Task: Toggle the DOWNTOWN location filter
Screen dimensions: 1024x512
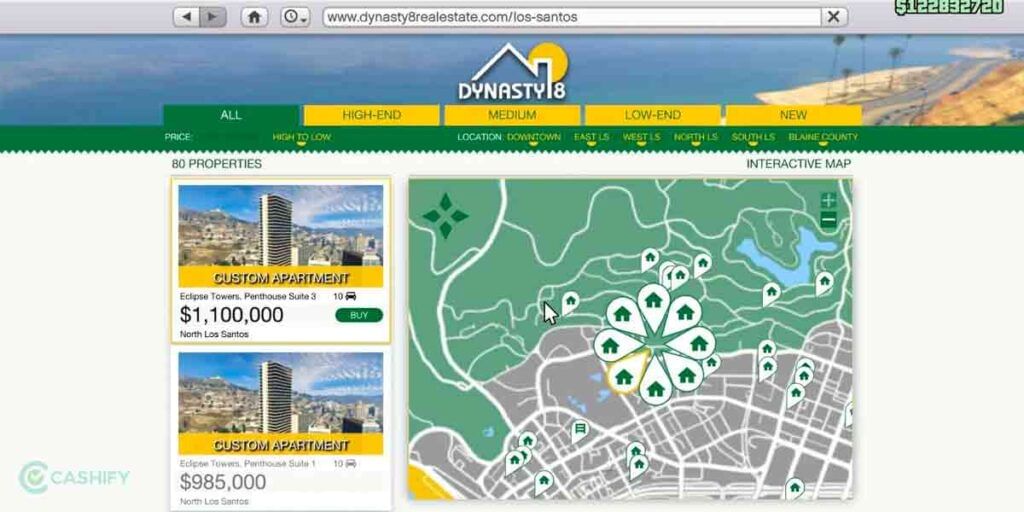Action: pos(534,137)
